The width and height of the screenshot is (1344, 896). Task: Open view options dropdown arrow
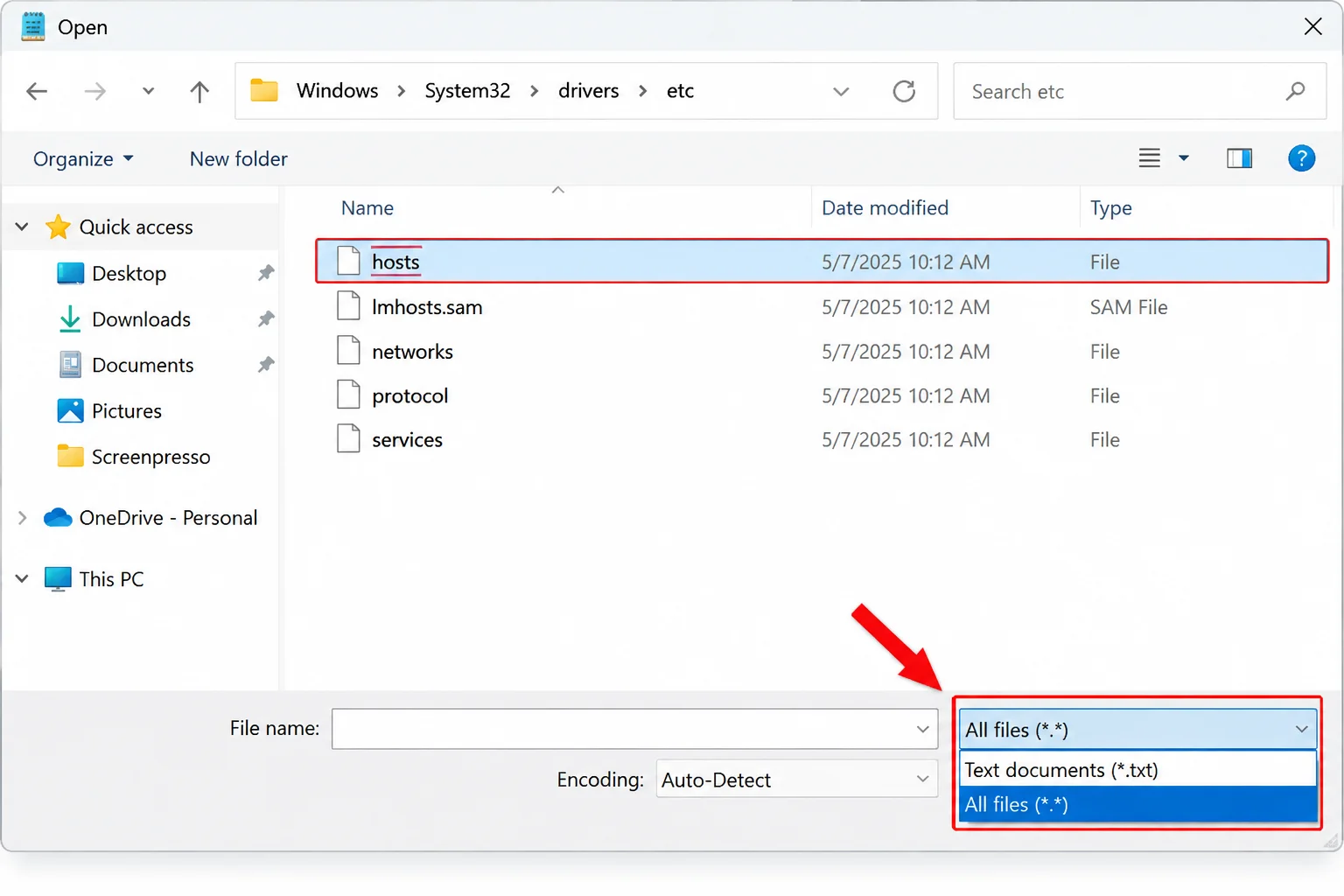point(1184,158)
